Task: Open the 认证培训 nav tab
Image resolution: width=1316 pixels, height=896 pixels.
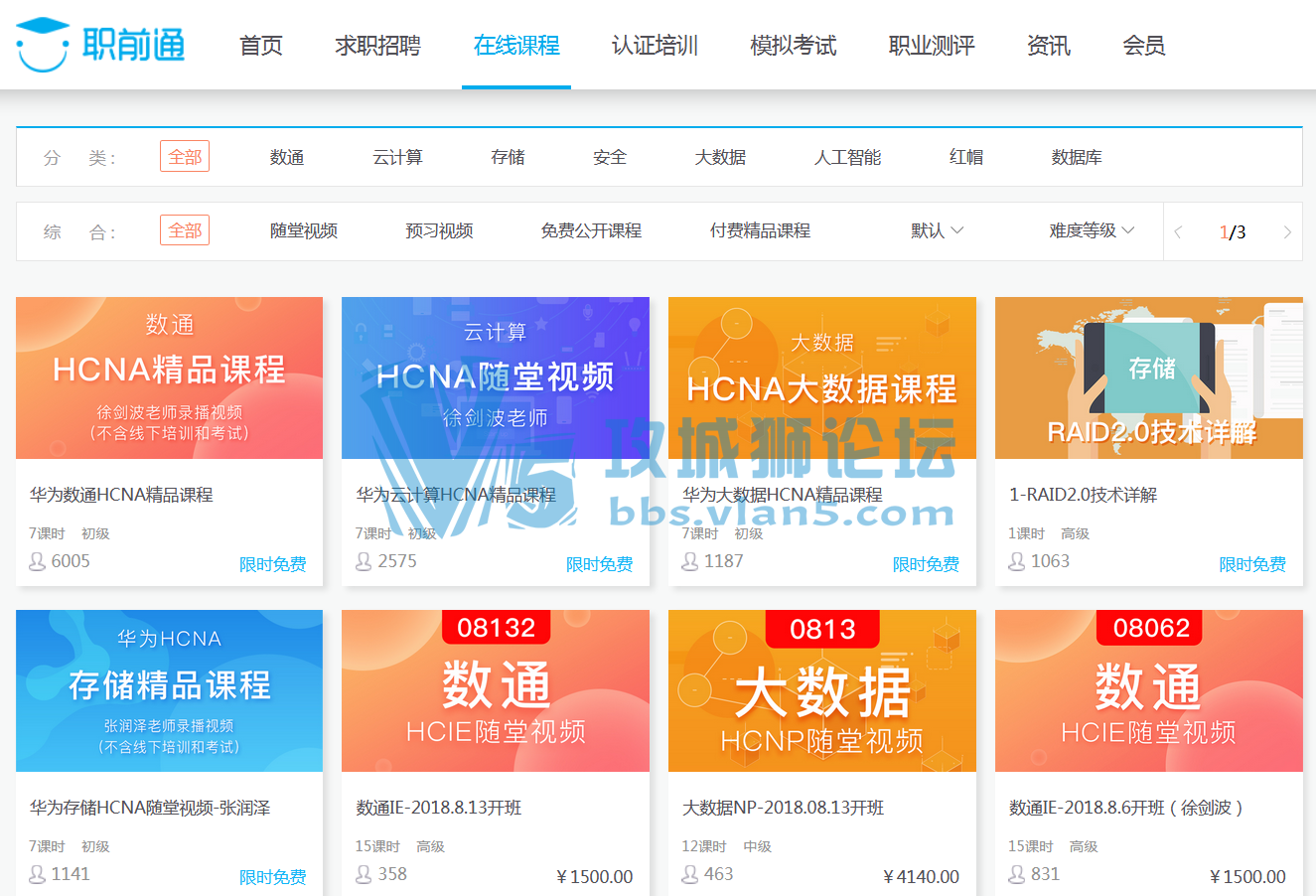Action: (x=655, y=46)
